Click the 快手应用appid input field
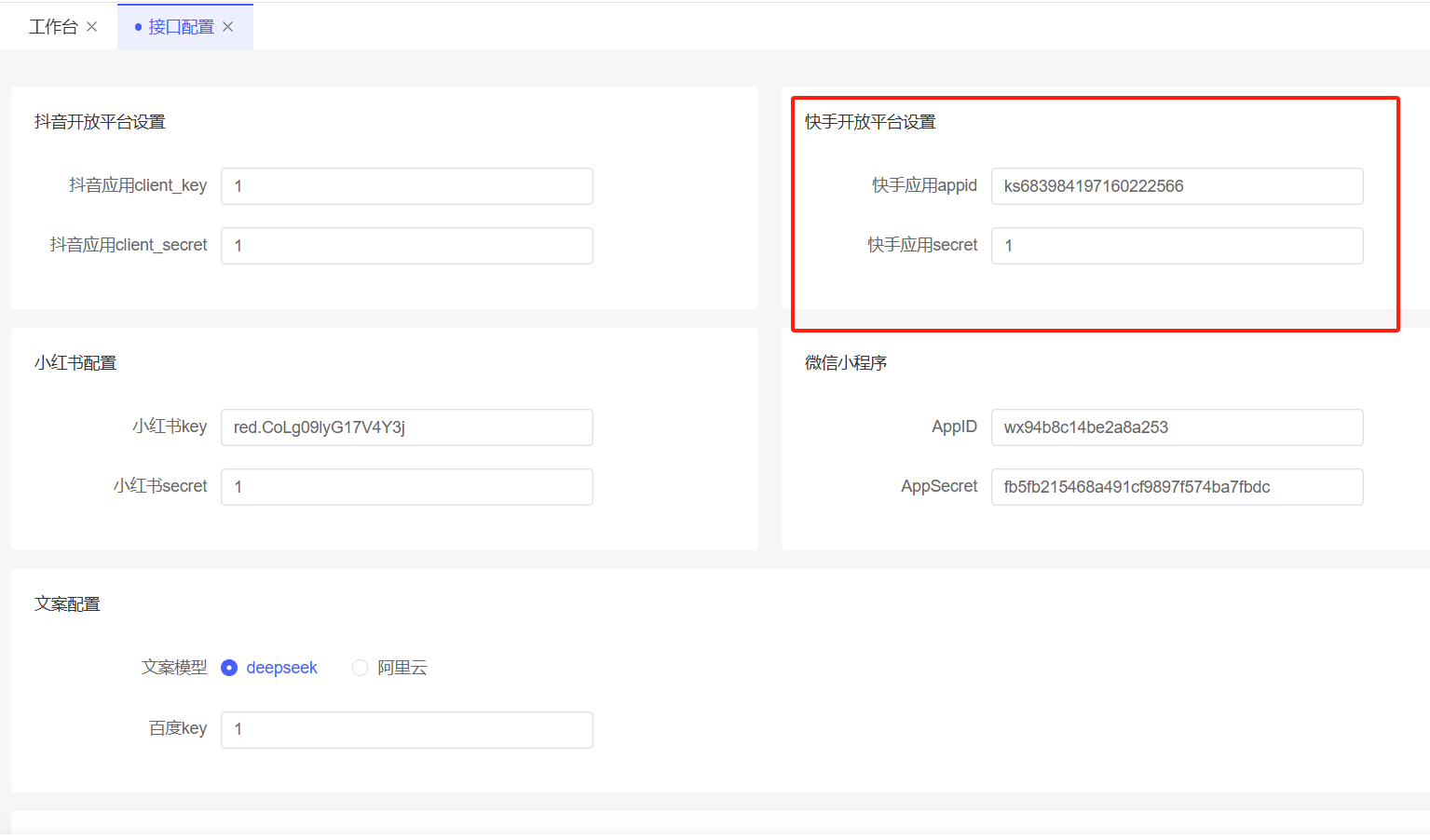This screenshot has width=1430, height=840. pos(1177,186)
